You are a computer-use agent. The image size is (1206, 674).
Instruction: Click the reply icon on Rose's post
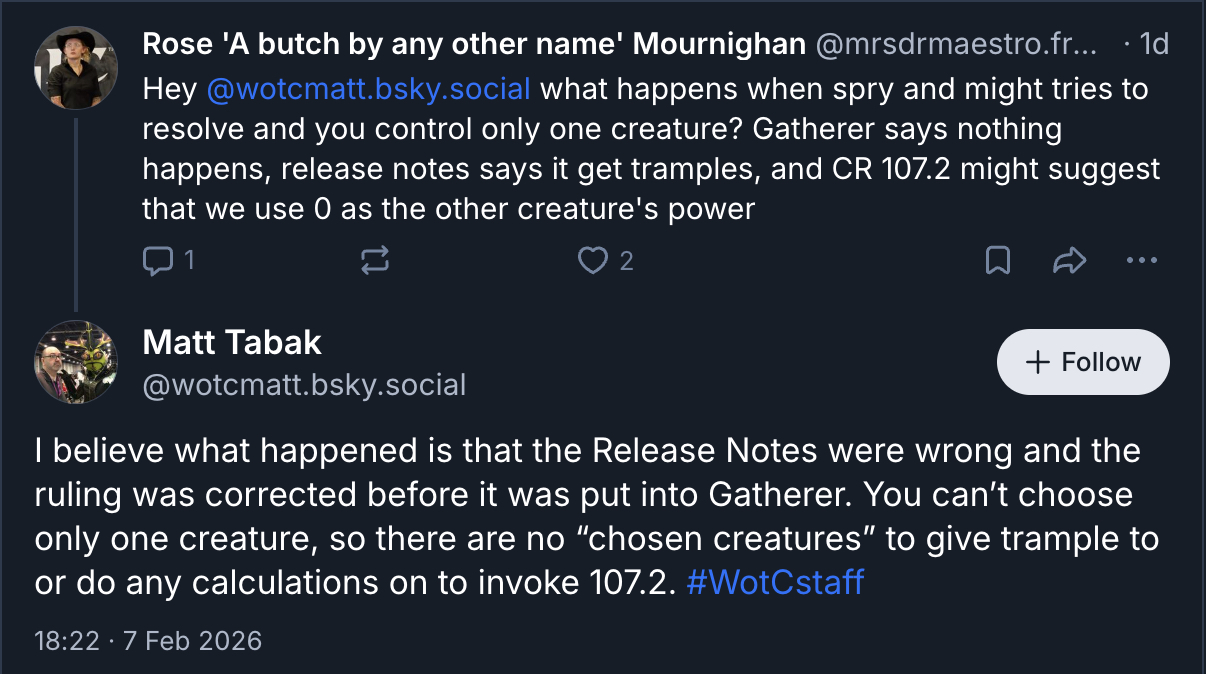click(x=158, y=261)
